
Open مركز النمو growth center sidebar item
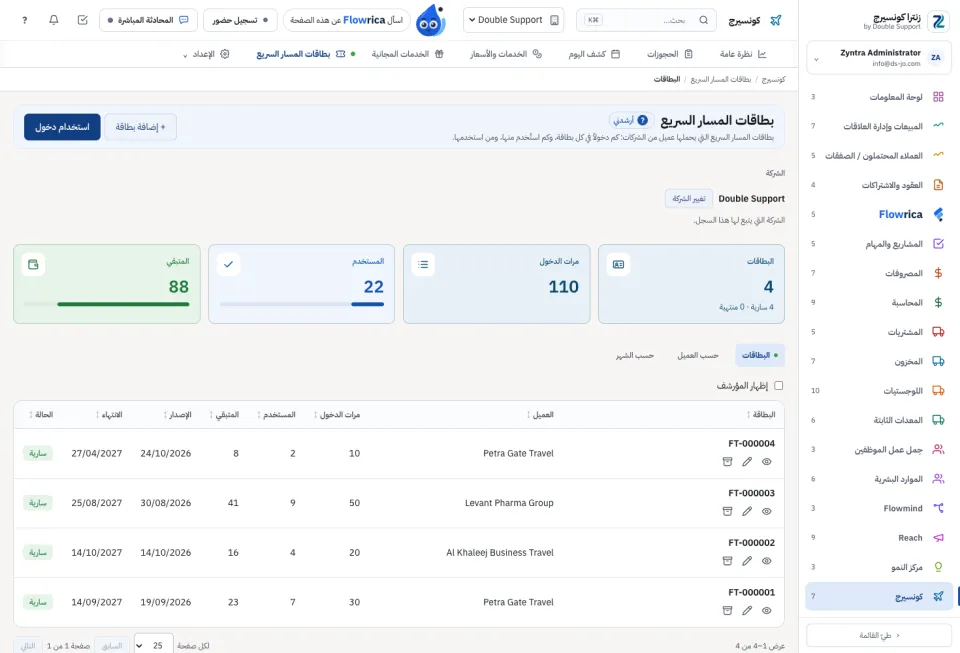point(879,567)
